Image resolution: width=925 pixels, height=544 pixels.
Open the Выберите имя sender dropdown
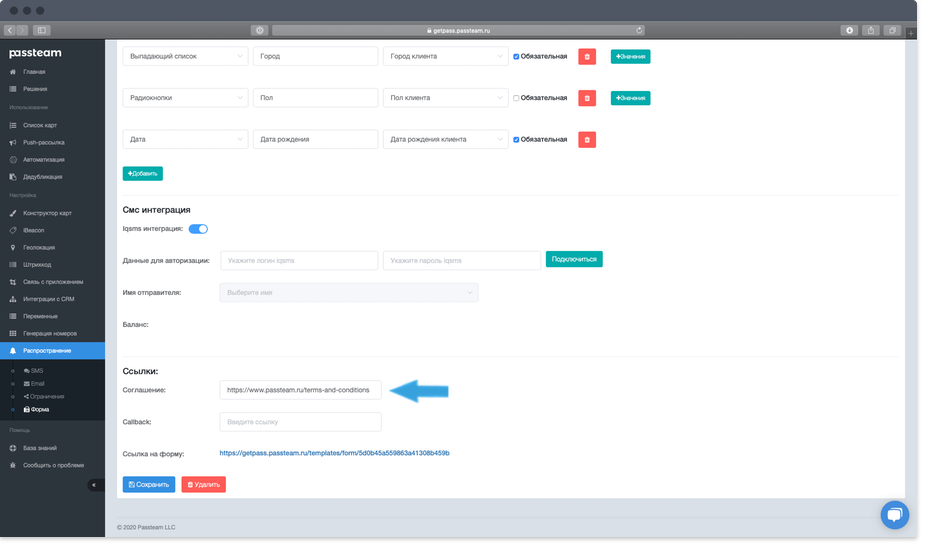(349, 293)
